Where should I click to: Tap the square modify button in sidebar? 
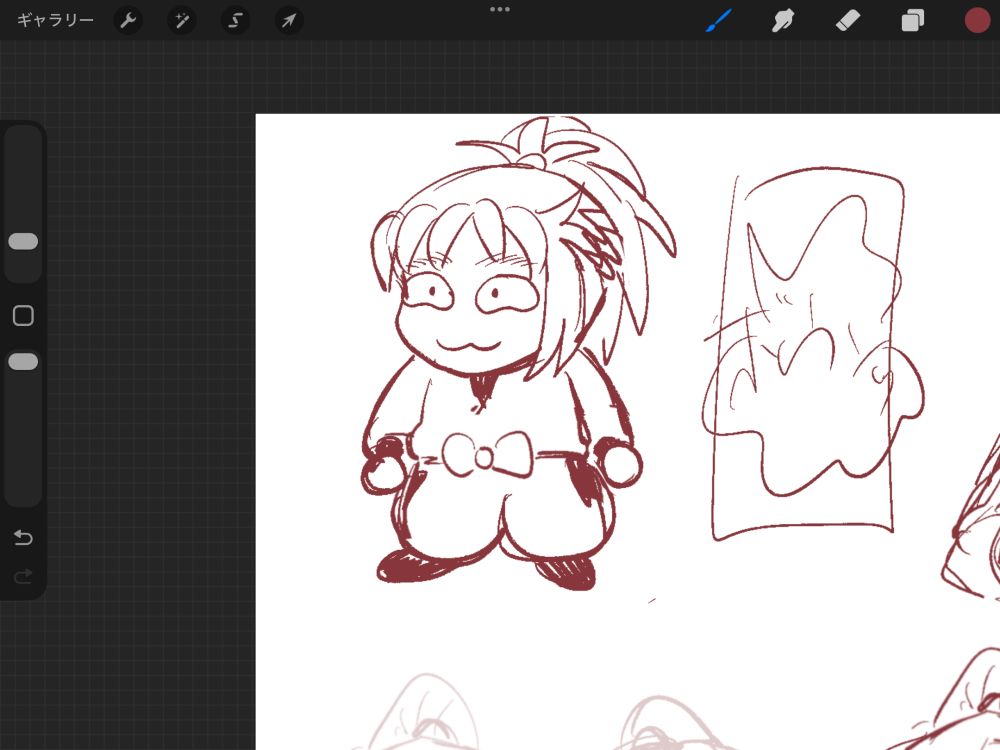pyautogui.click(x=24, y=316)
